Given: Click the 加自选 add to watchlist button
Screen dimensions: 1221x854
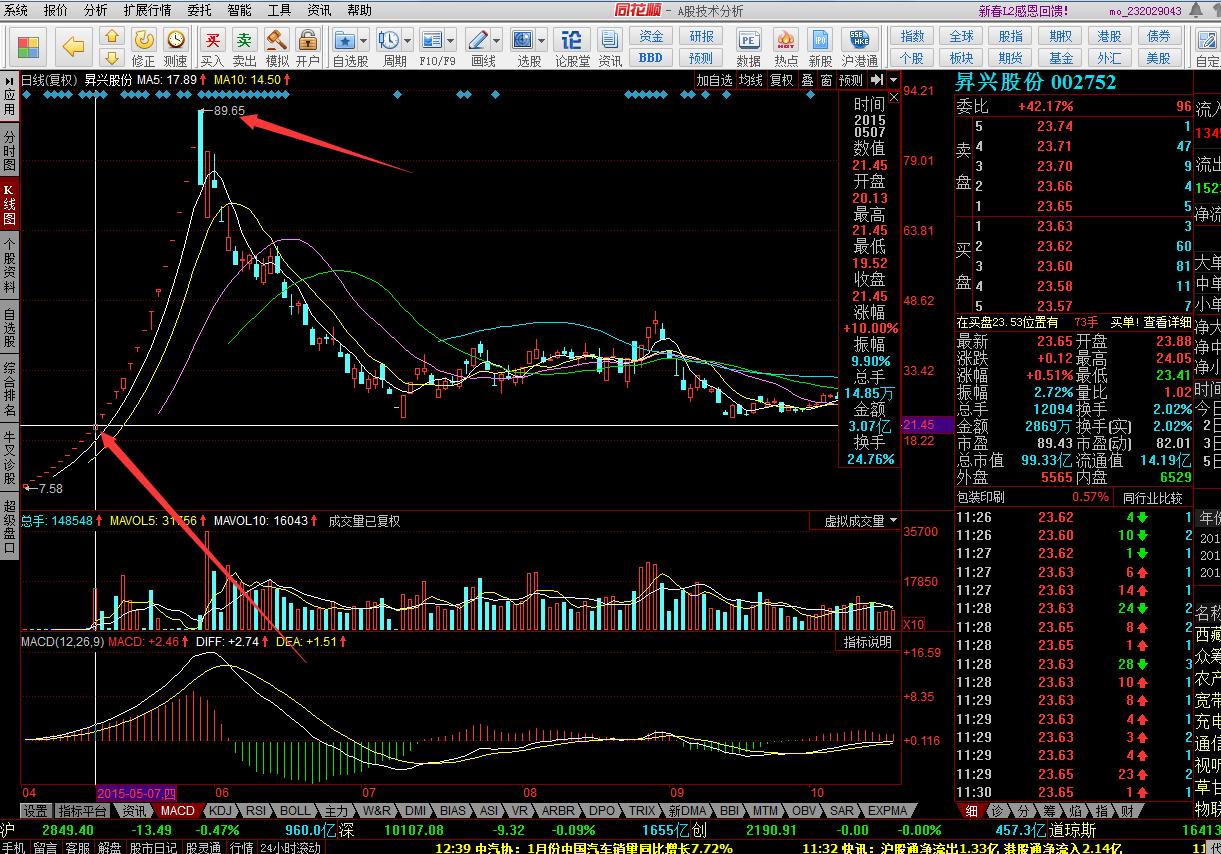Looking at the screenshot, I should 714,80.
